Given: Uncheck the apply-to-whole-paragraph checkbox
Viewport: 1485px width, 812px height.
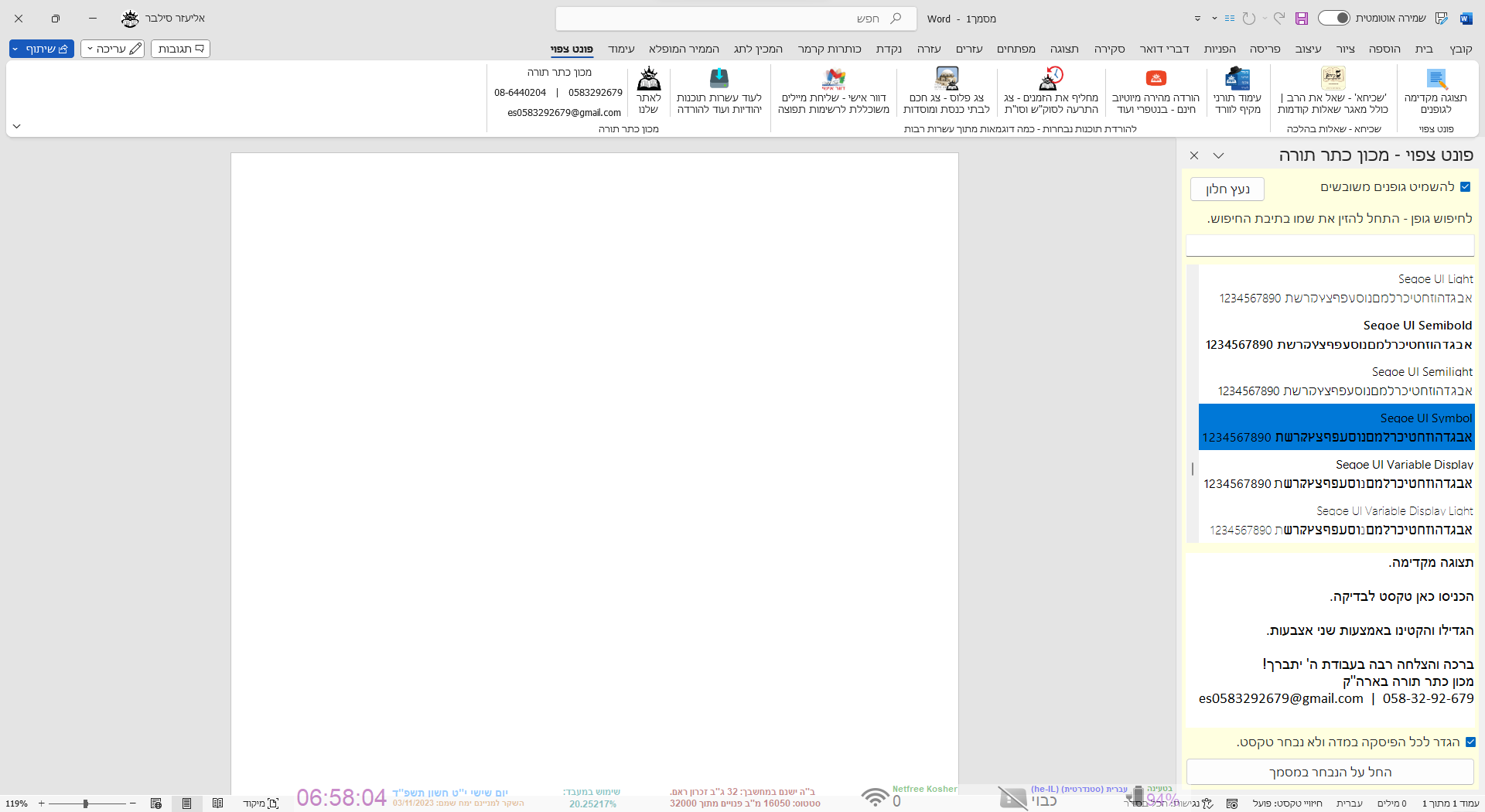Looking at the screenshot, I should click(x=1471, y=742).
